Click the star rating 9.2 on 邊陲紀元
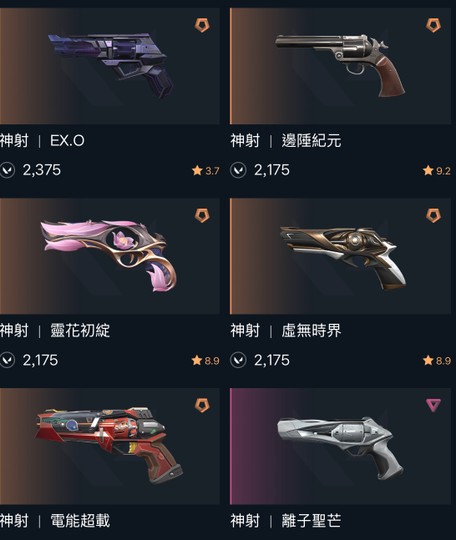The height and width of the screenshot is (540, 456). [x=437, y=170]
